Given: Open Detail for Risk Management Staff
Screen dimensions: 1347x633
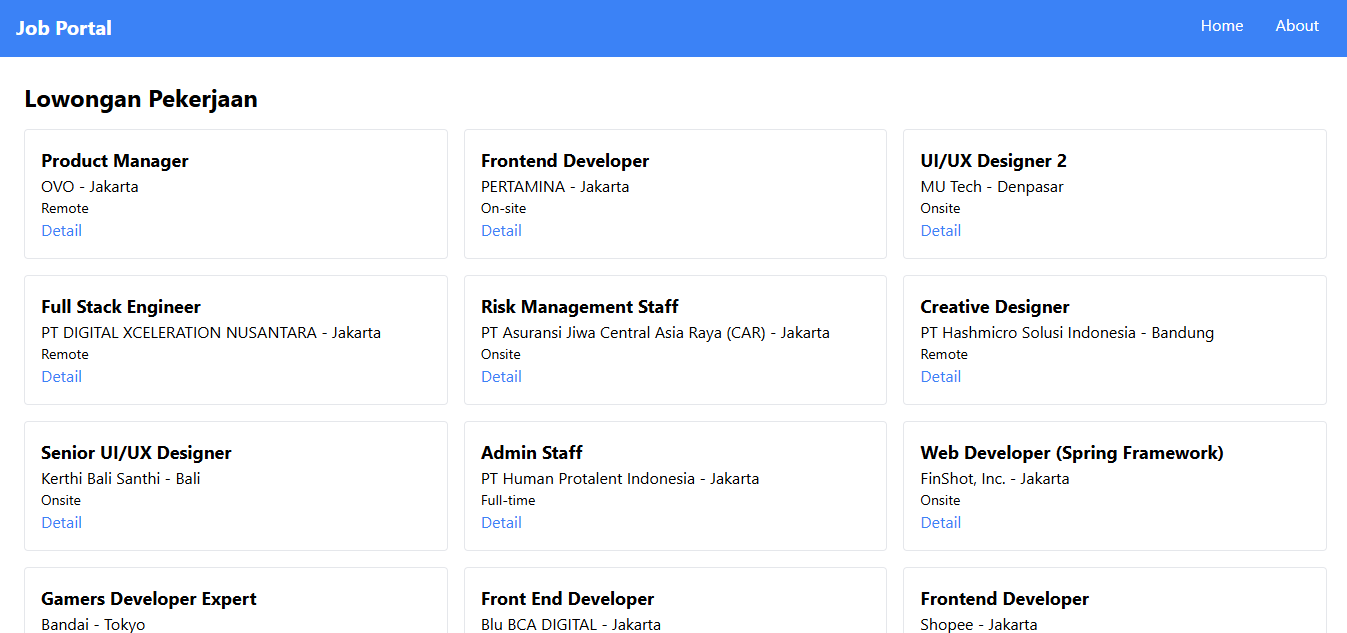Looking at the screenshot, I should tap(501, 377).
